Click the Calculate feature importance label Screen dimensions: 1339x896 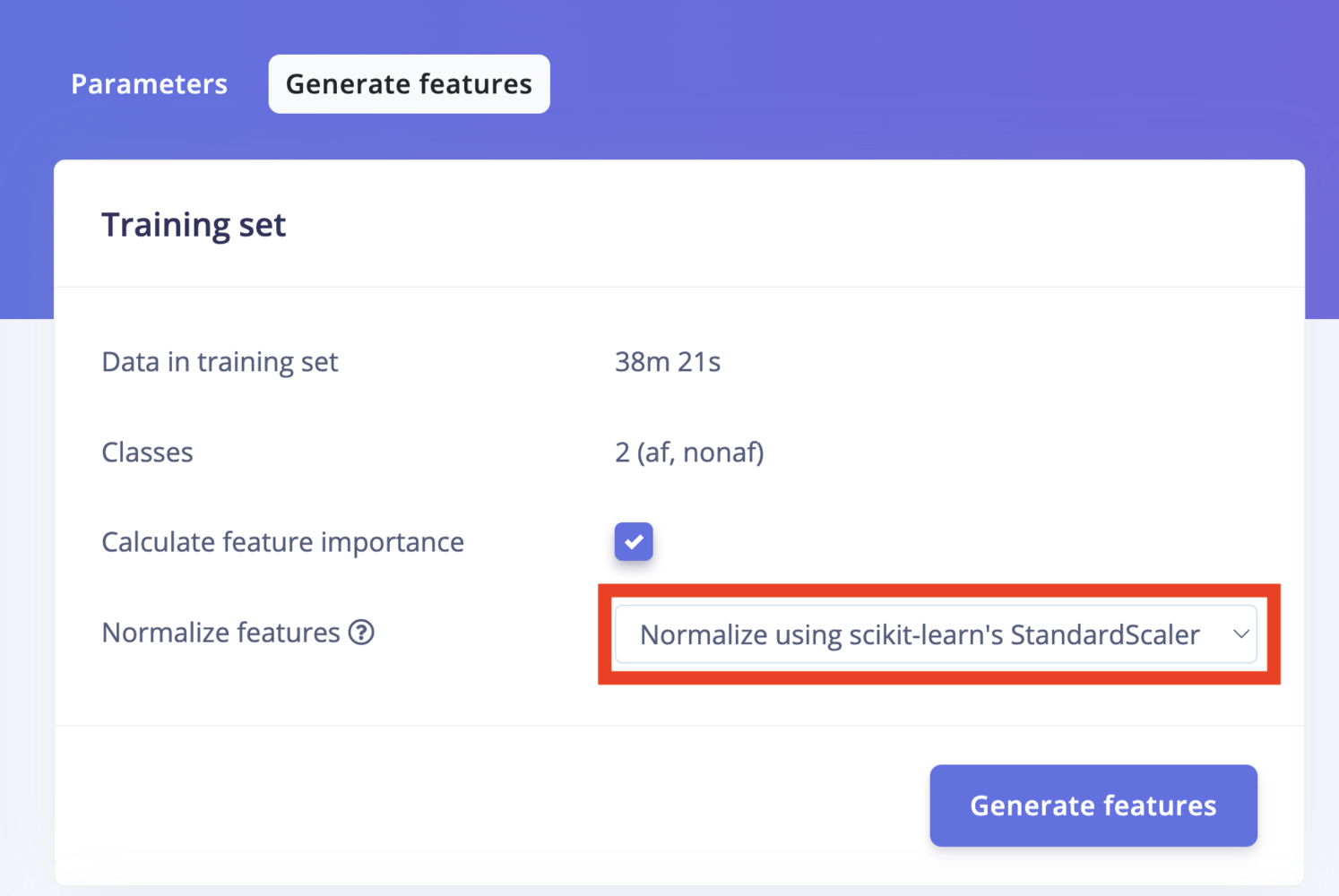point(282,542)
